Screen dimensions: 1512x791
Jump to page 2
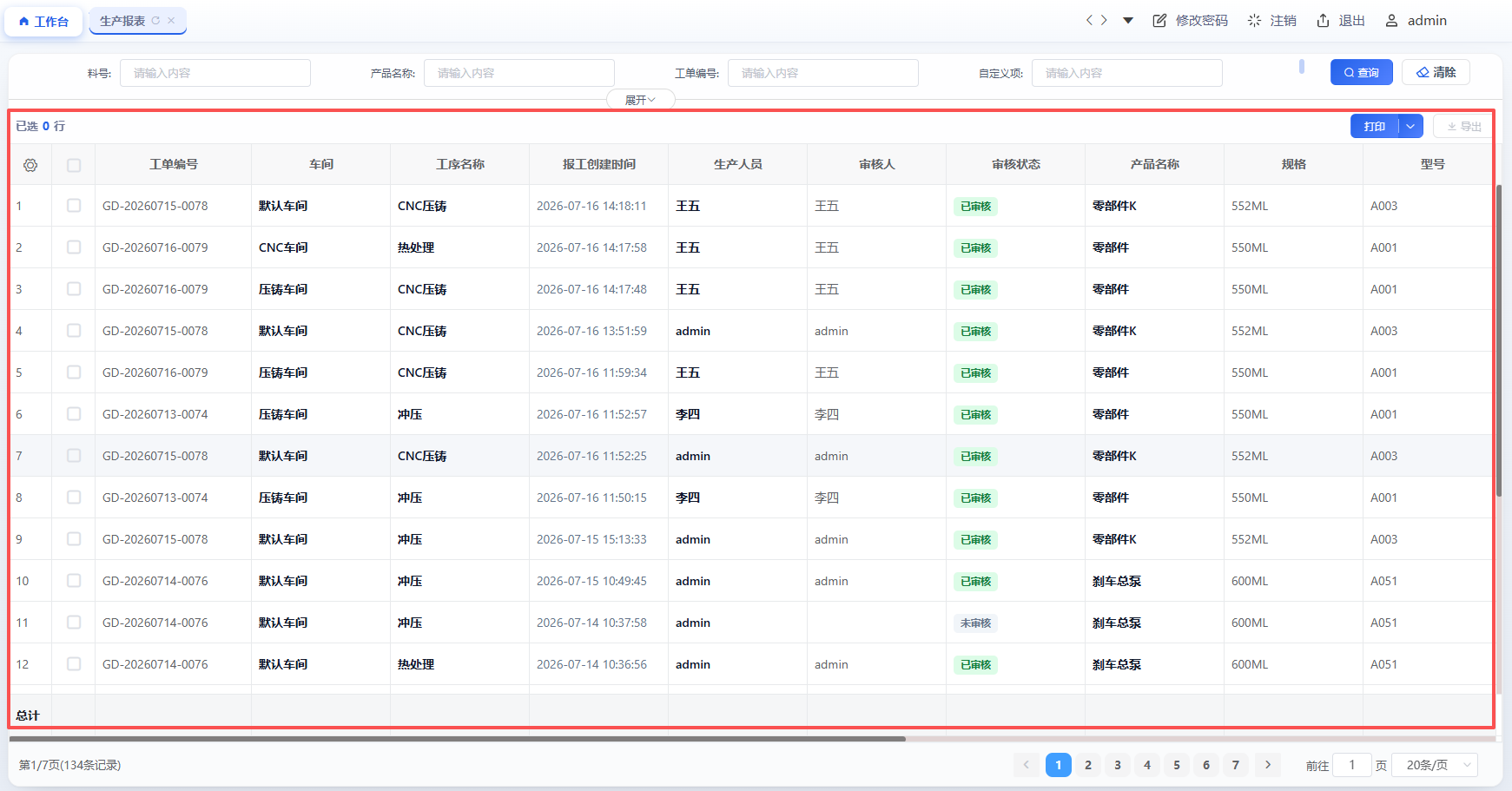pyautogui.click(x=1088, y=765)
